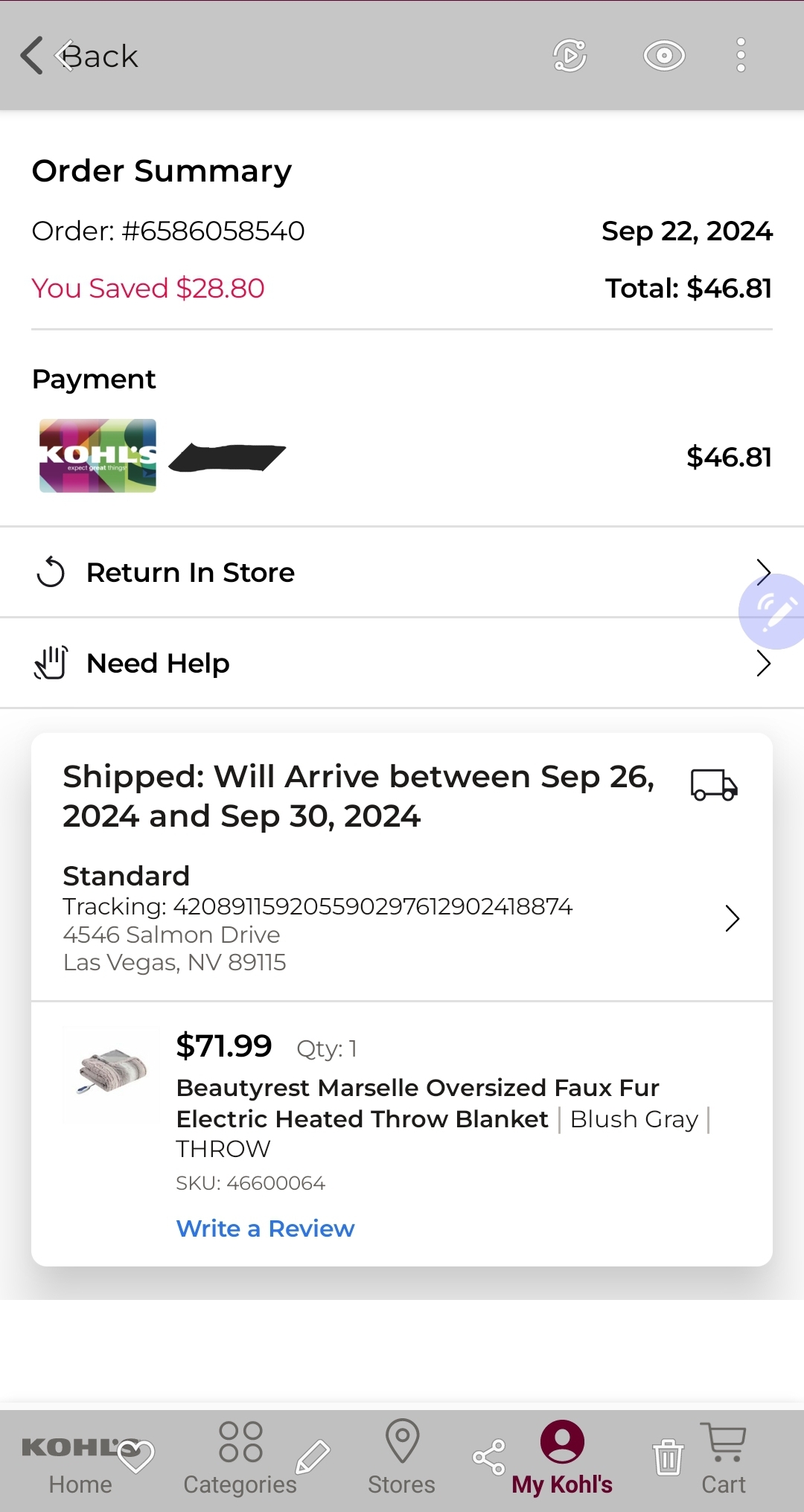Open tracking details chevron for Standard shipping
Screen dimensions: 804x1512
click(733, 919)
